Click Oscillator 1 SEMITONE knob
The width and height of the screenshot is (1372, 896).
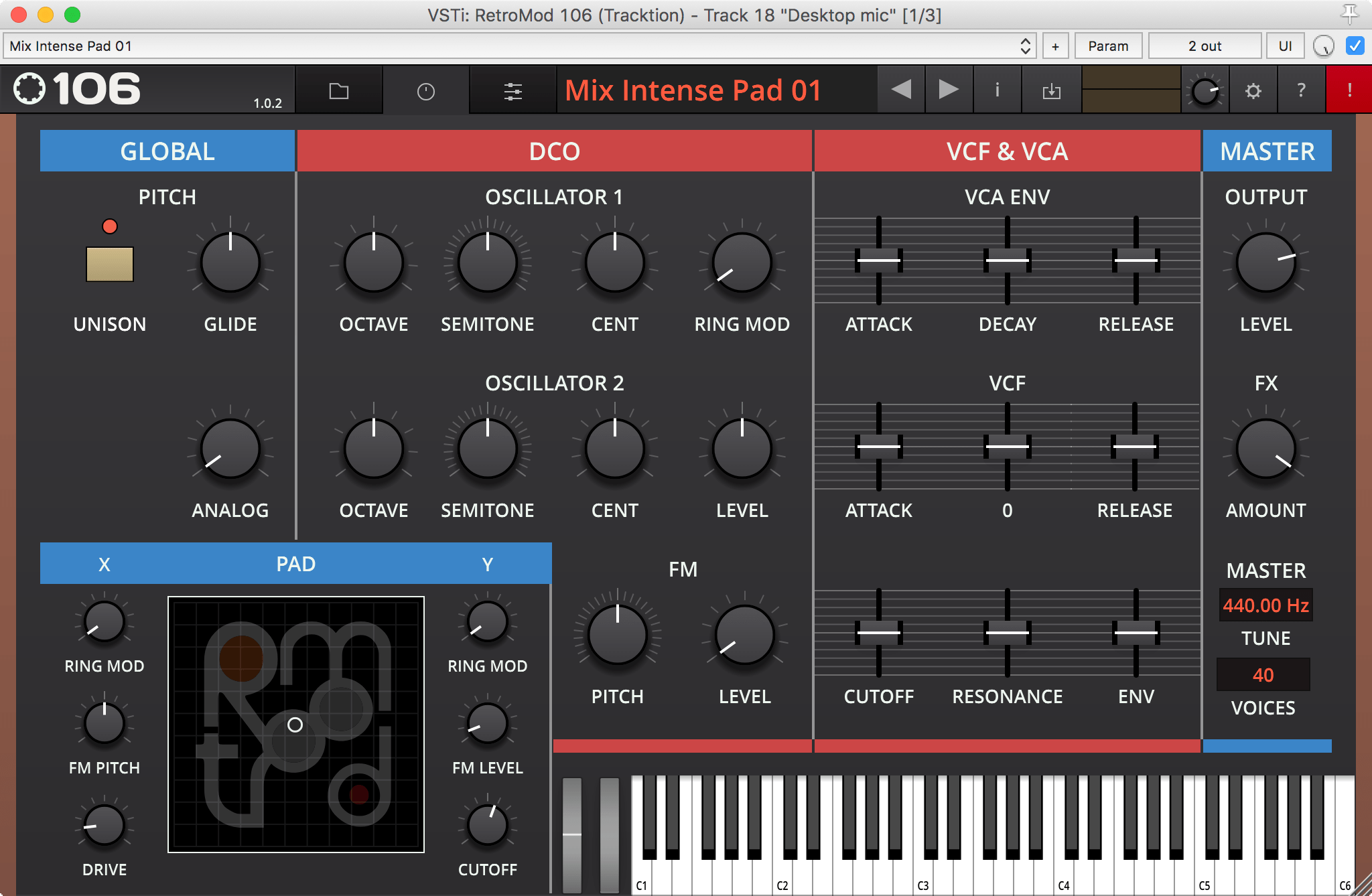tap(488, 262)
